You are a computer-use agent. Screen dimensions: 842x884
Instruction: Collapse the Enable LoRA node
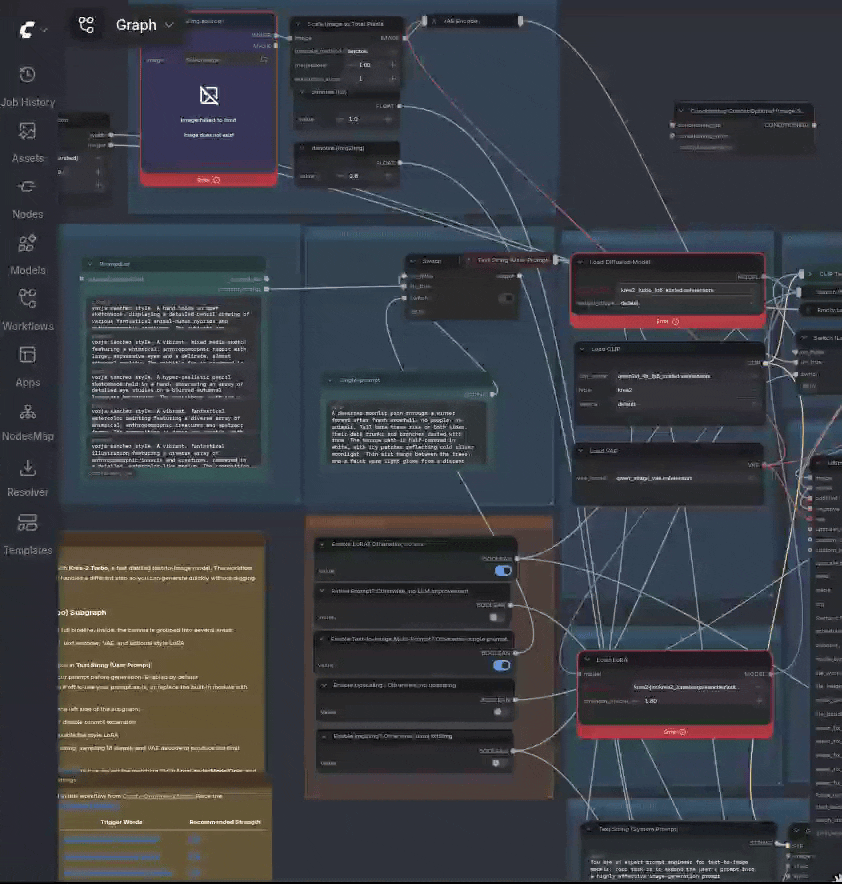click(x=322, y=544)
